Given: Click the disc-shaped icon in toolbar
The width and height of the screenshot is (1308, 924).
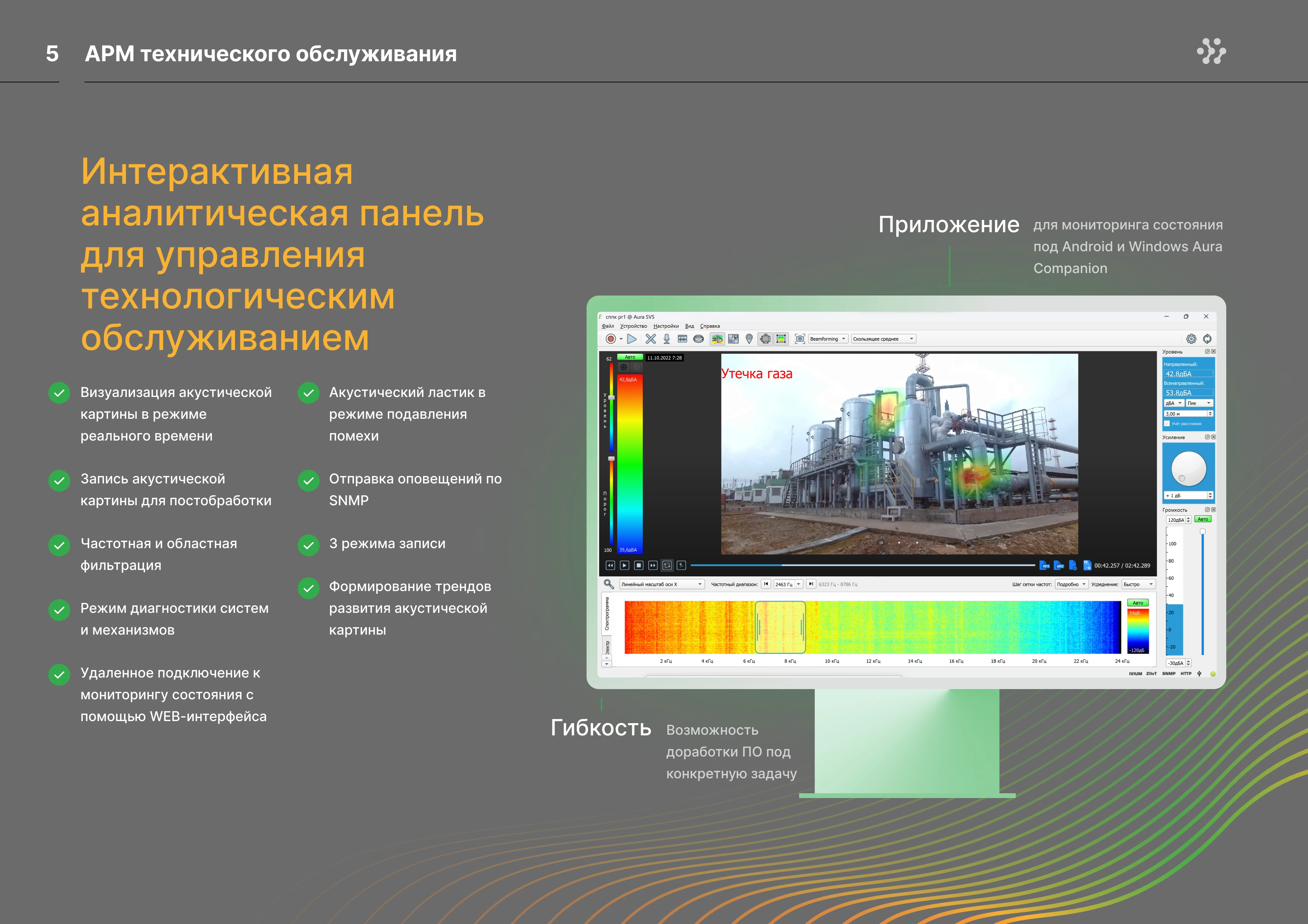Looking at the screenshot, I should (x=698, y=339).
